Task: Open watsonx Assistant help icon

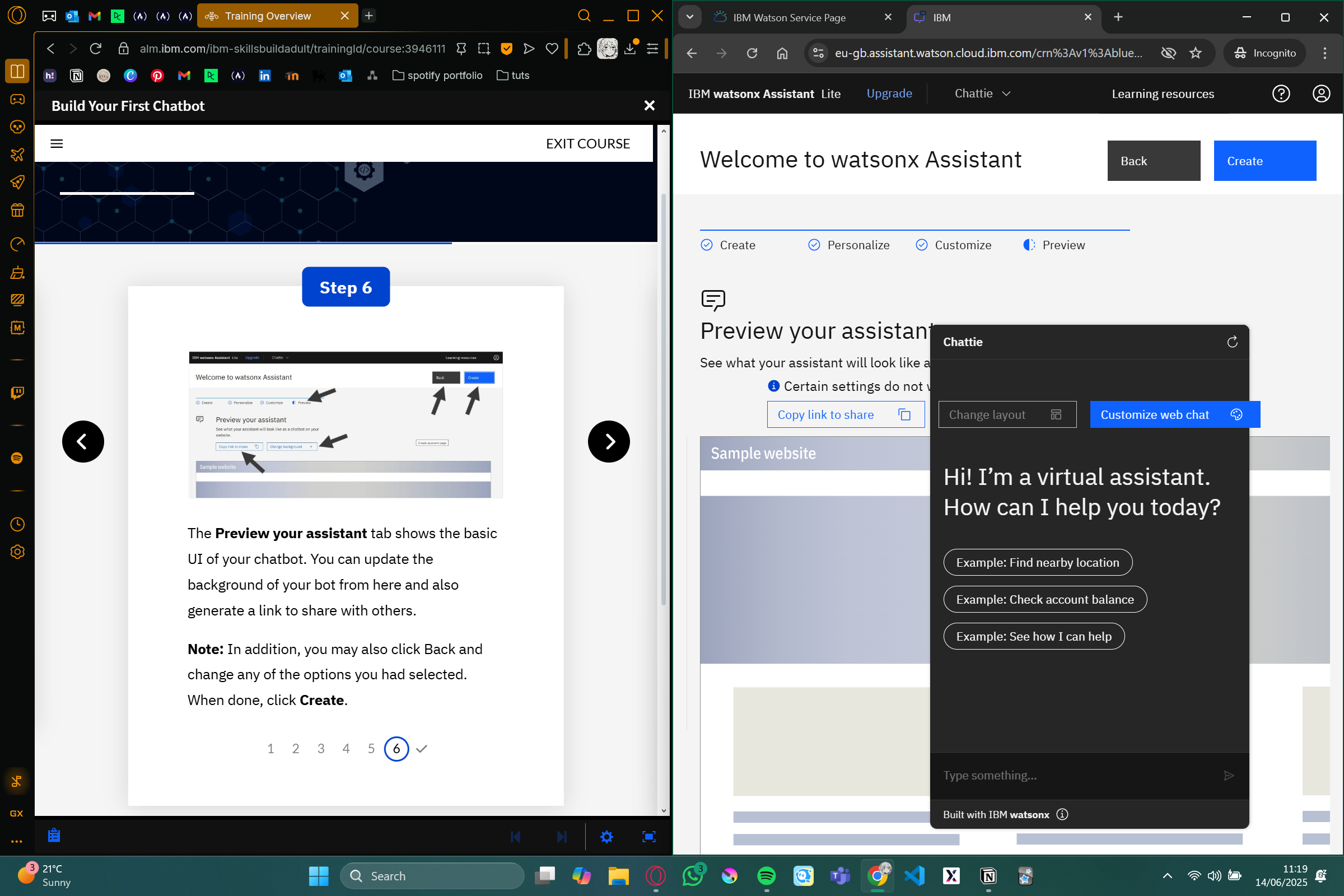Action: [x=1281, y=93]
